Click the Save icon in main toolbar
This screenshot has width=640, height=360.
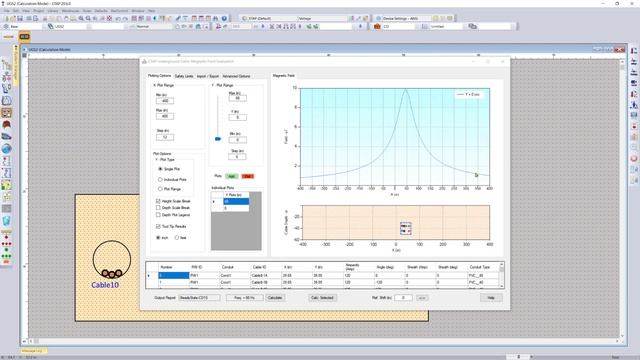[x=20, y=18]
